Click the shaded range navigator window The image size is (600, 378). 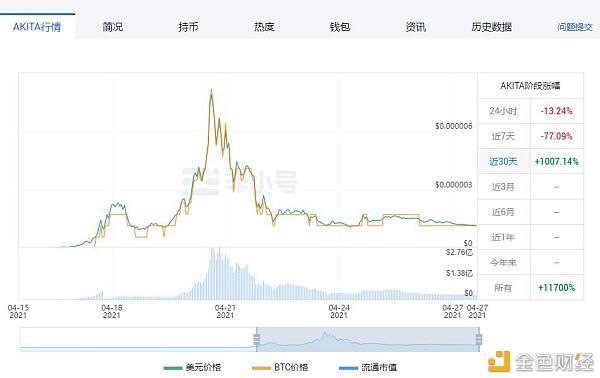click(x=368, y=339)
